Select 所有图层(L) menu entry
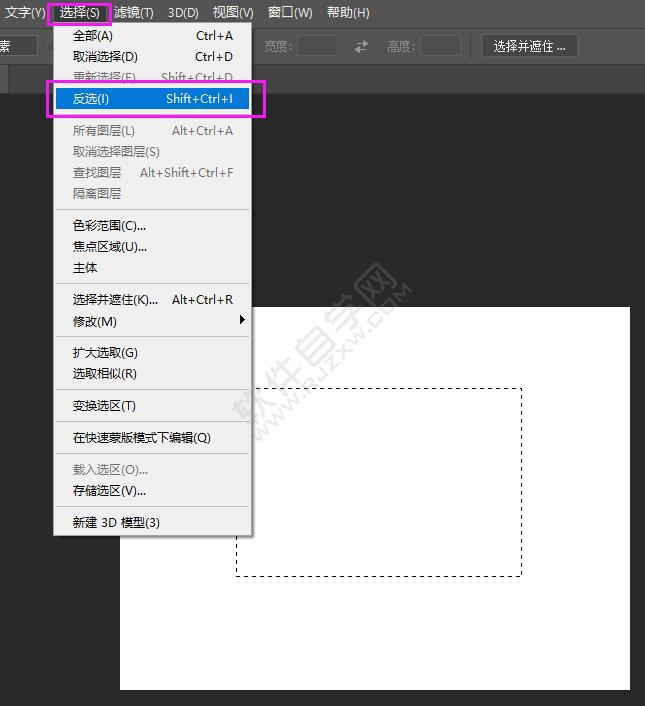This screenshot has height=706, width=645. point(153,131)
